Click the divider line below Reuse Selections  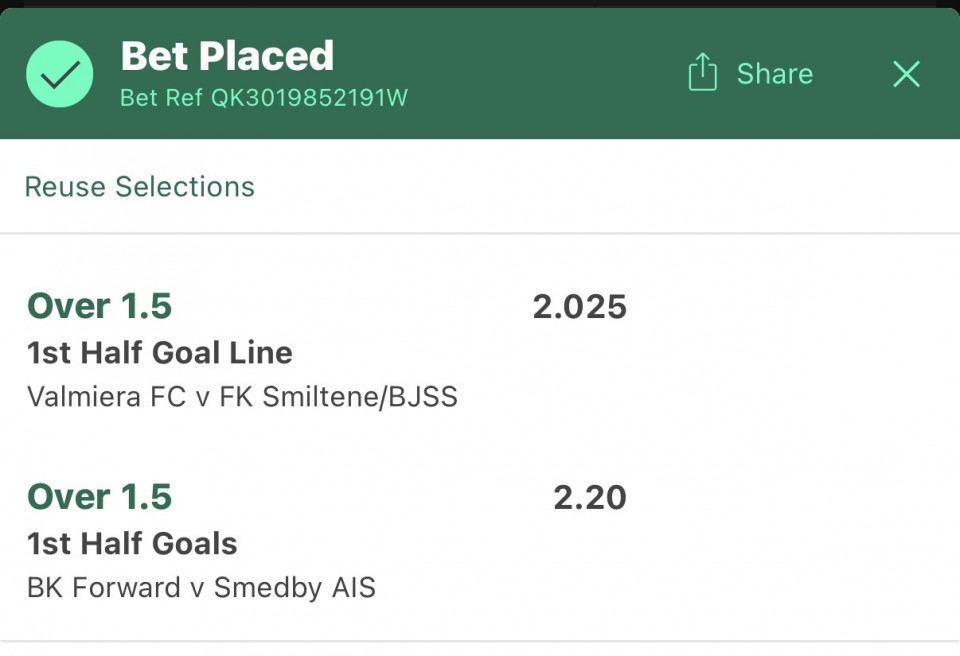tap(480, 234)
